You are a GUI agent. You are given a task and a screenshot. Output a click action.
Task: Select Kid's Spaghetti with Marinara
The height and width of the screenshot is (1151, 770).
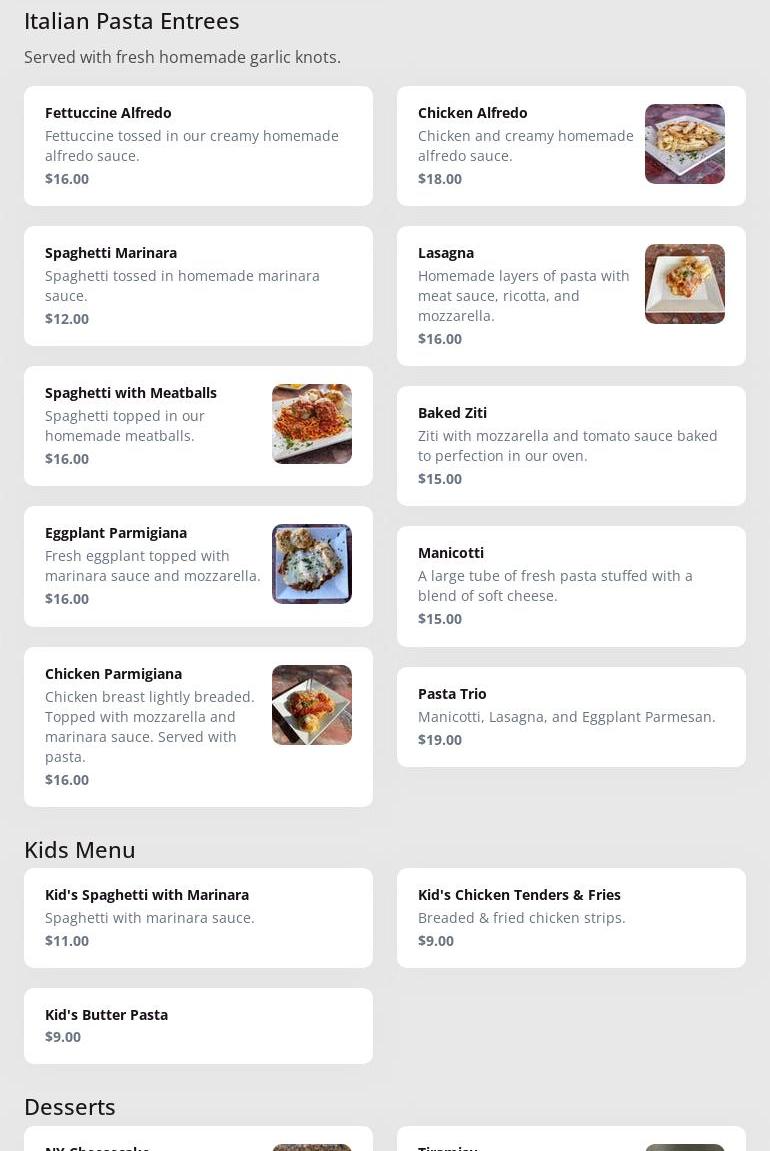coord(198,918)
